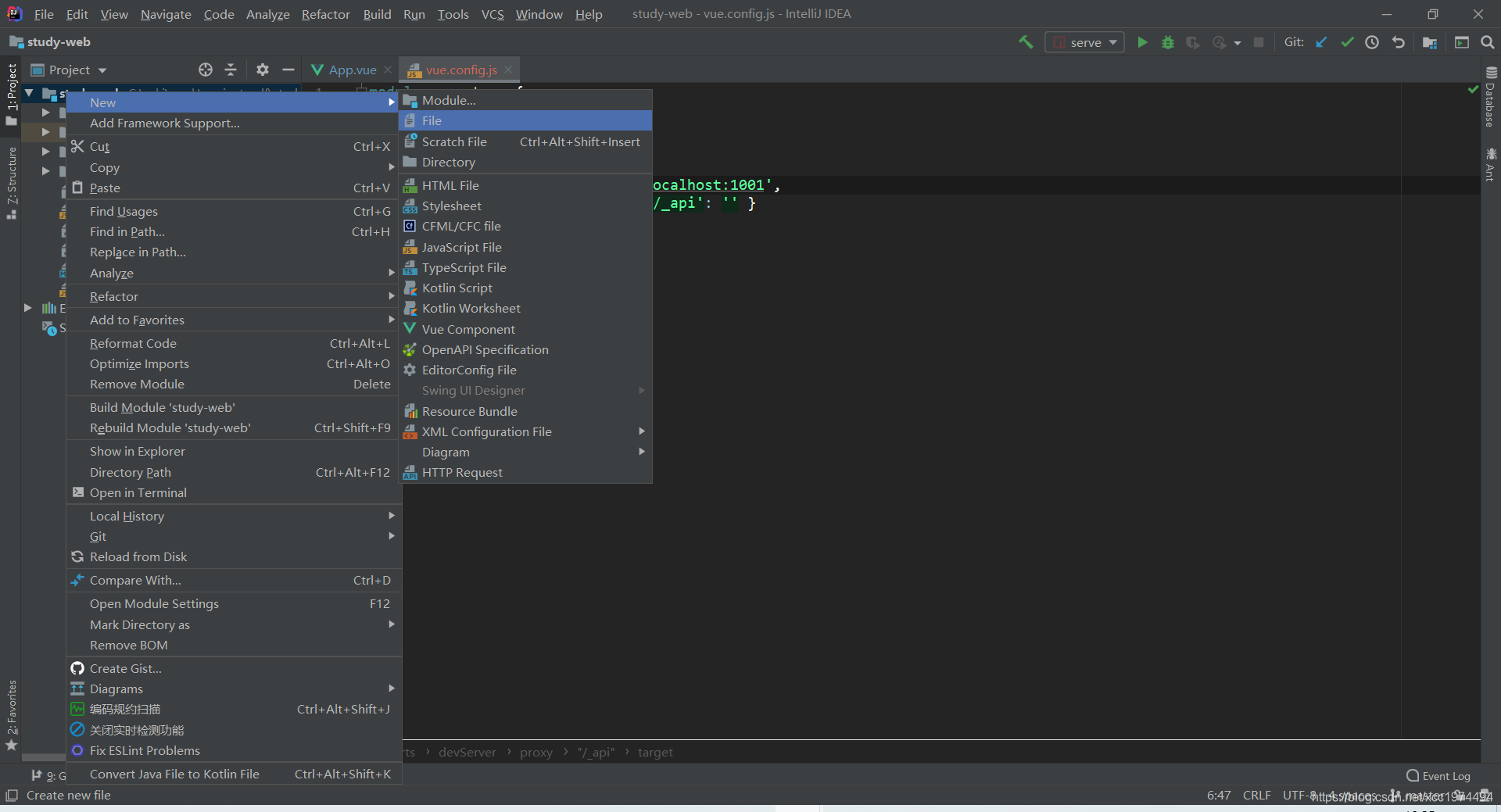Toggle tool window bars icon in status bar

pos(11,795)
